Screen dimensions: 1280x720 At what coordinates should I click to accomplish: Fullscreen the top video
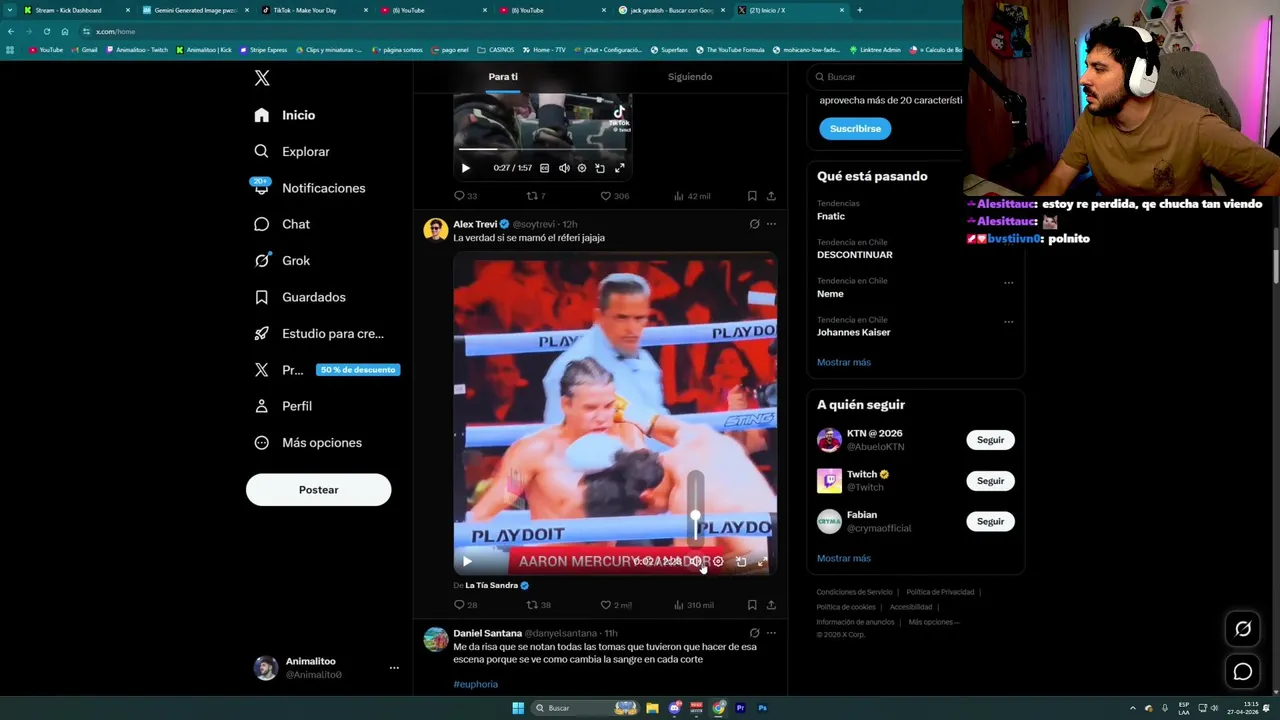[x=619, y=168]
